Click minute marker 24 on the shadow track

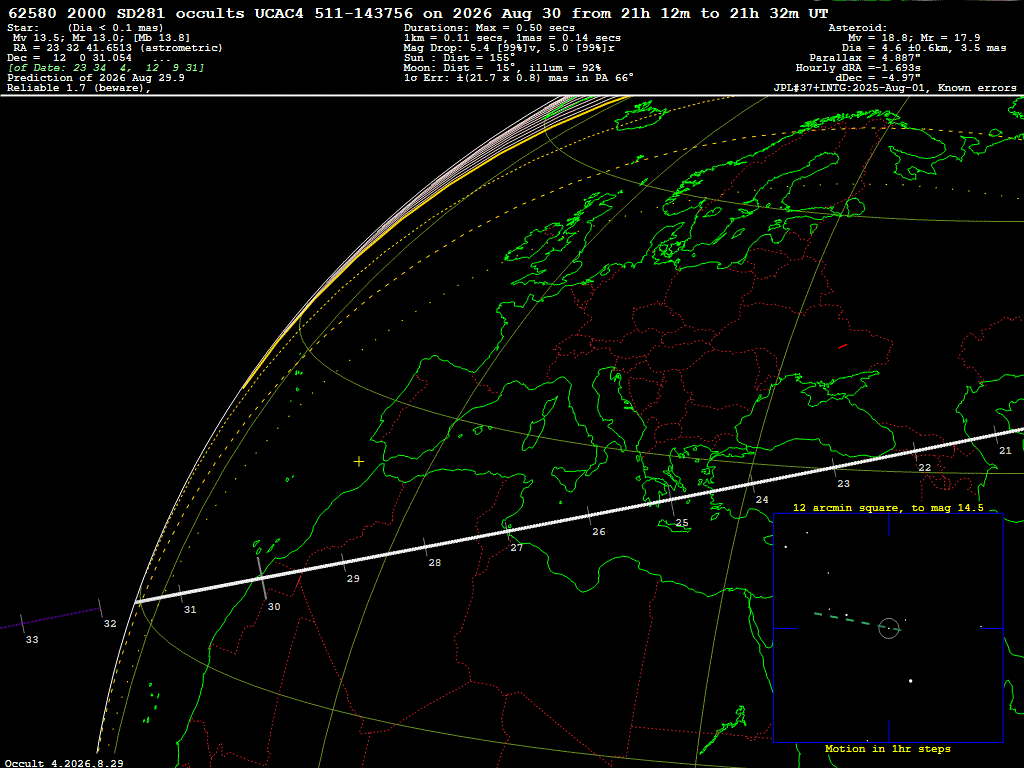pos(762,500)
